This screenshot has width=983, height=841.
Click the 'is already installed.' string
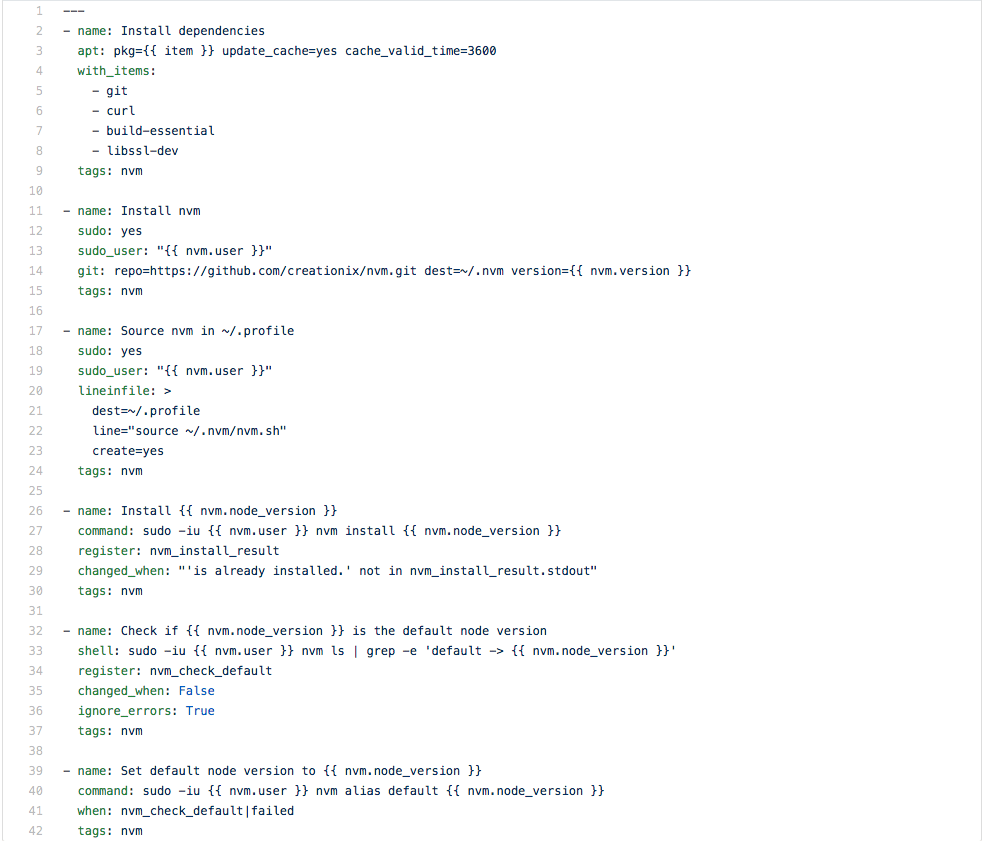268,571
